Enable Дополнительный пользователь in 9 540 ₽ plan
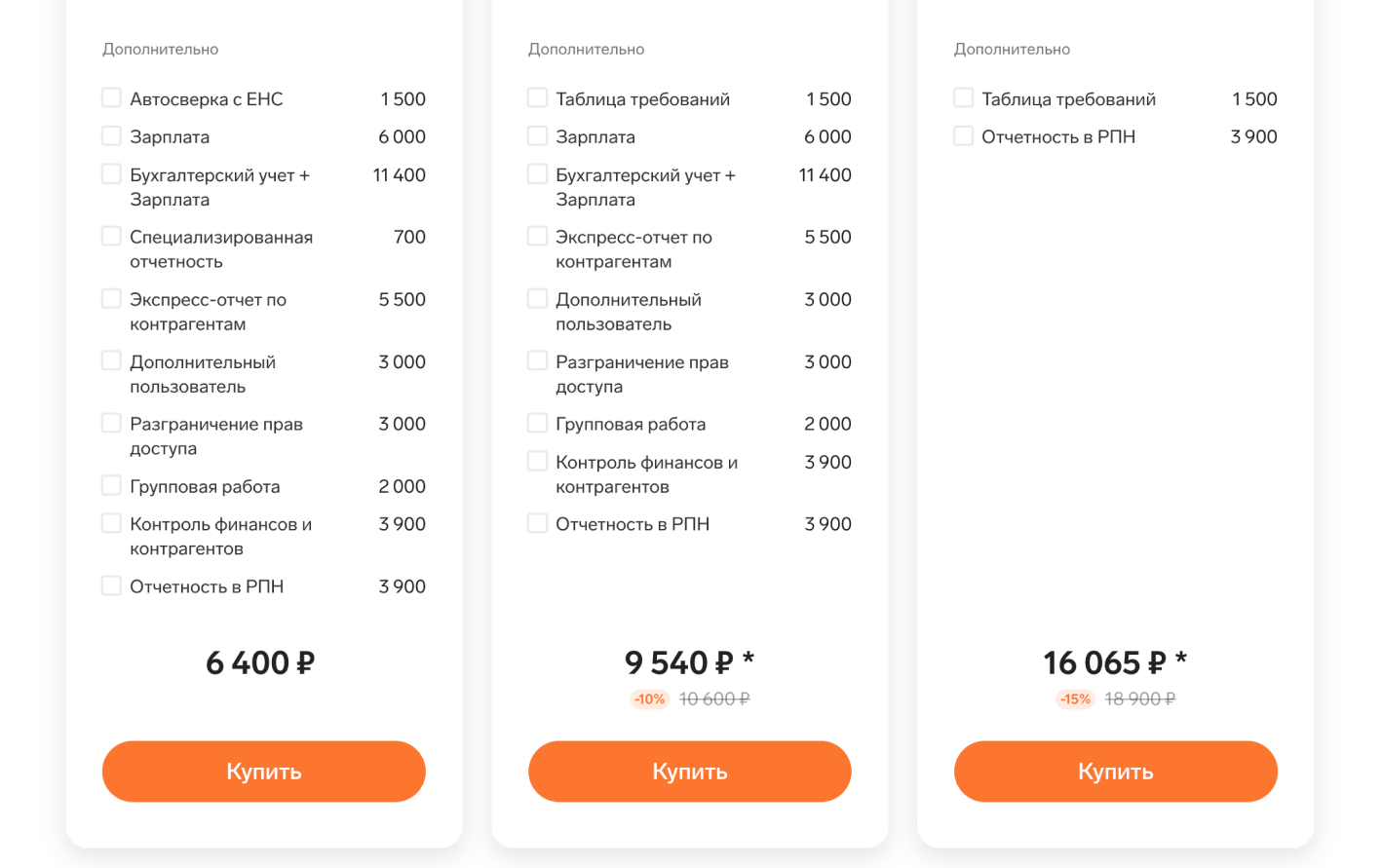The image size is (1382, 868). (537, 299)
